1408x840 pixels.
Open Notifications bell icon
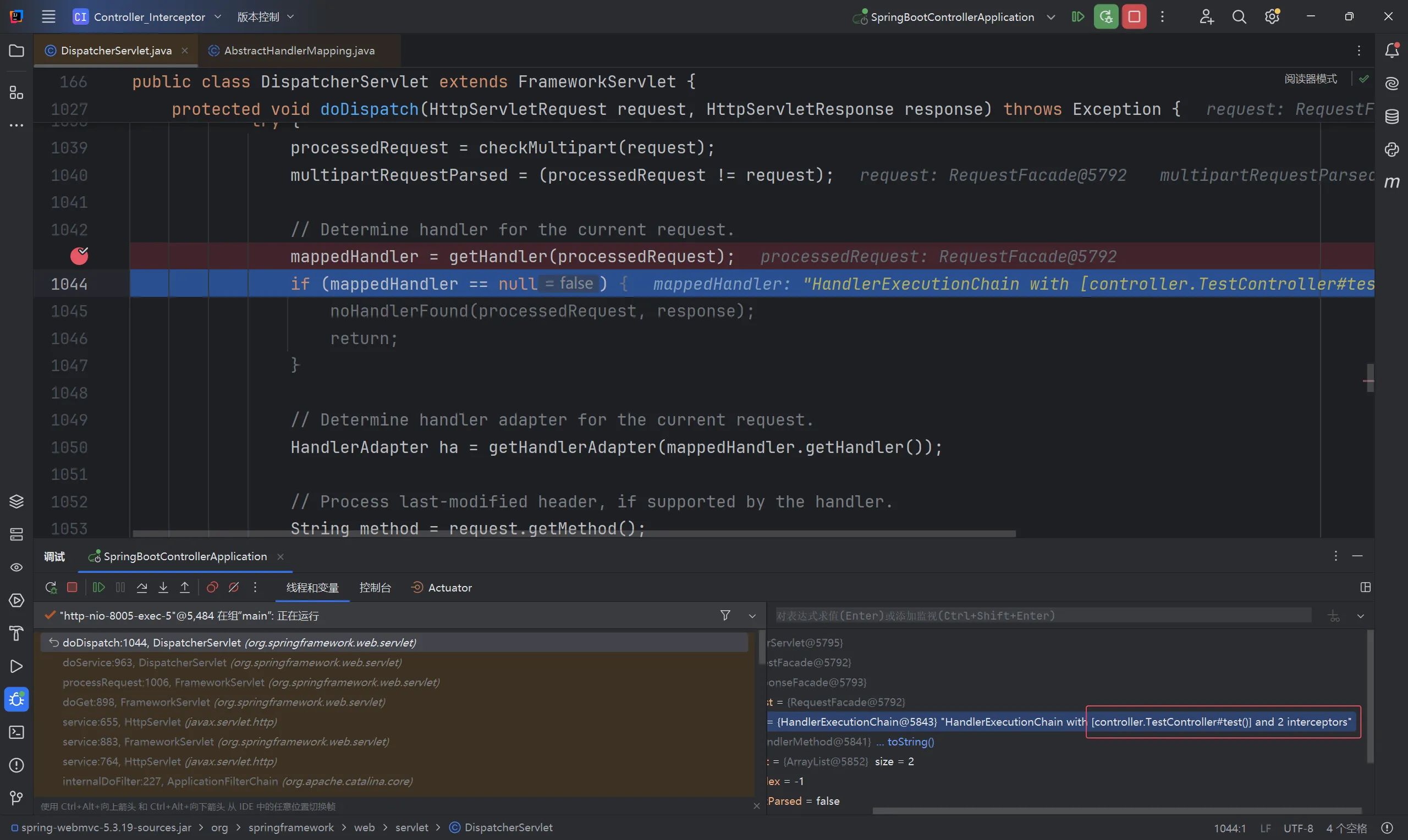pyautogui.click(x=1392, y=51)
